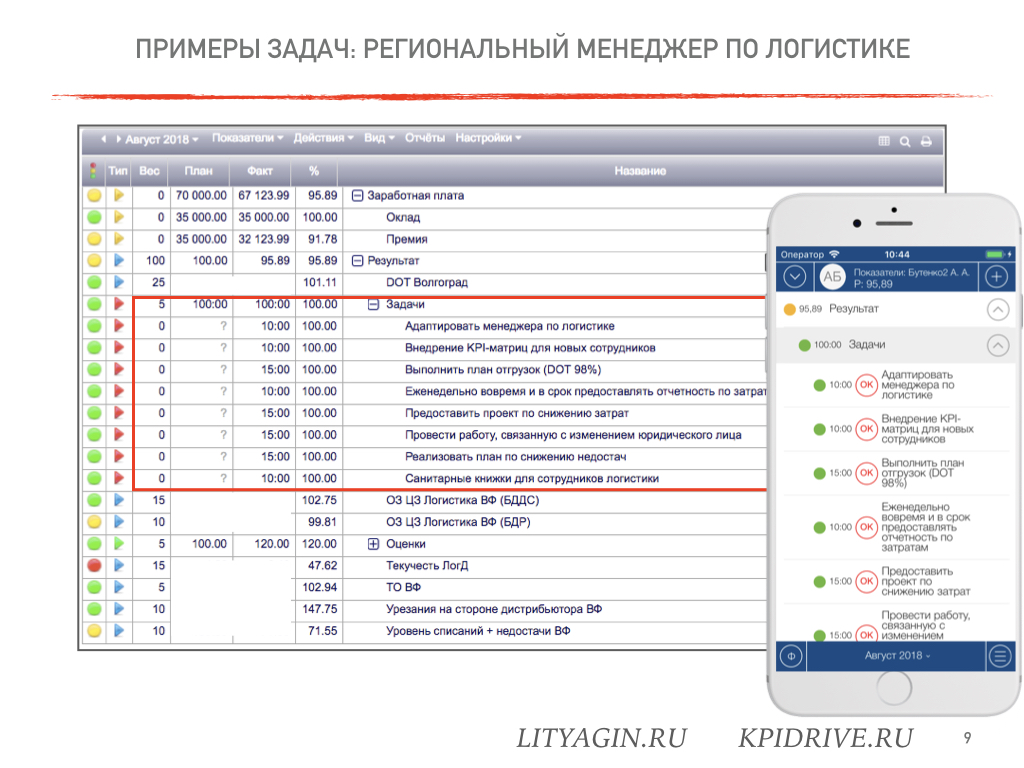Tap the hamburger menu icon in phone footer
Viewport: 1024px width, 768px height.
(1000, 656)
